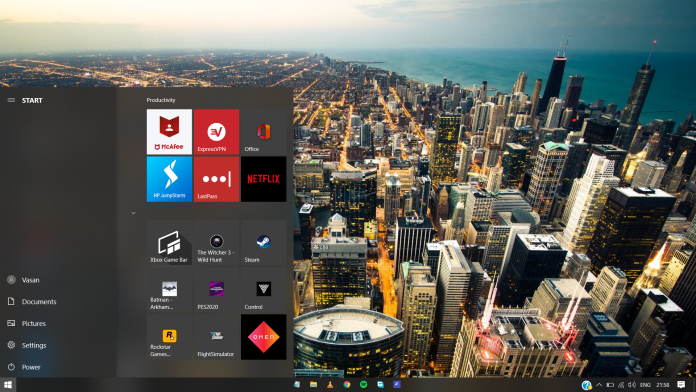Click the Windows Start button
The image size is (696, 392).
coord(8,384)
